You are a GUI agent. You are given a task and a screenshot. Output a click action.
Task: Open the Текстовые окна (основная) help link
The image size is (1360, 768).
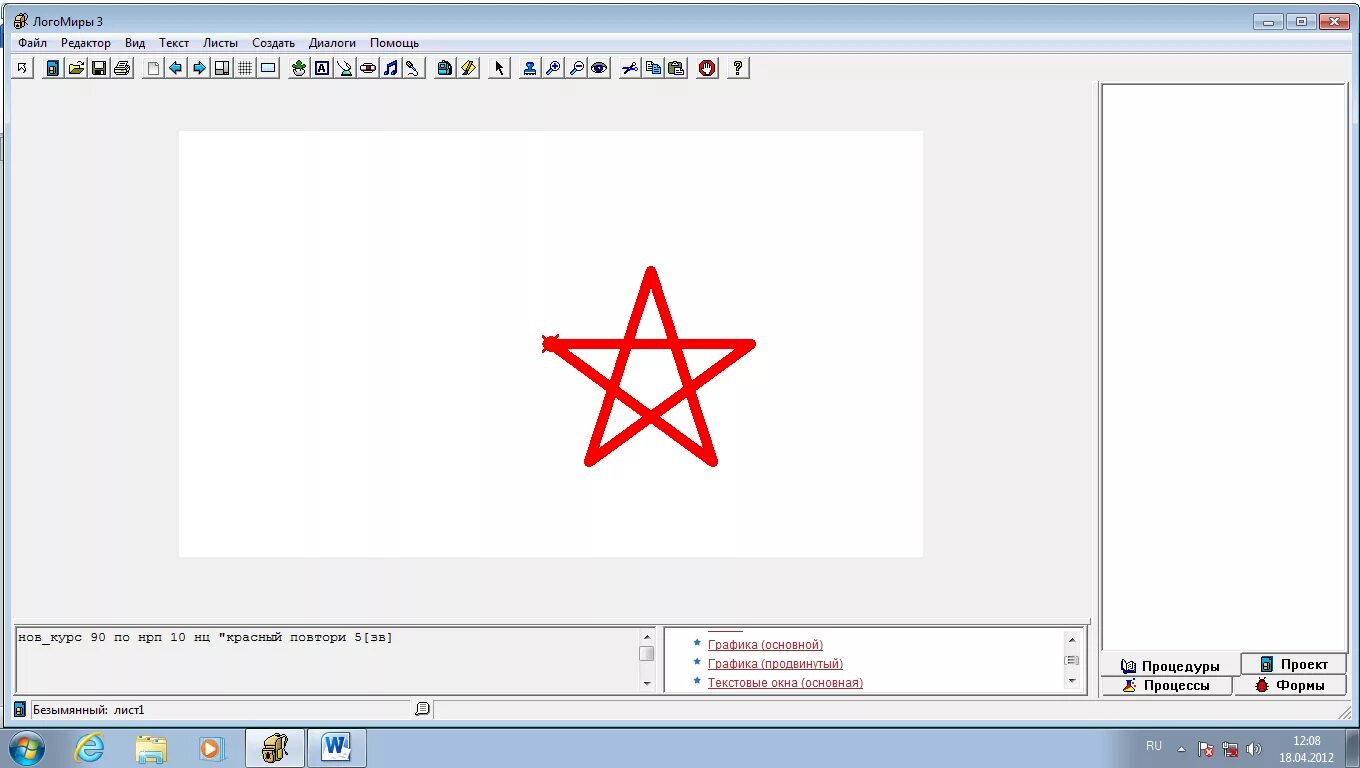(785, 683)
